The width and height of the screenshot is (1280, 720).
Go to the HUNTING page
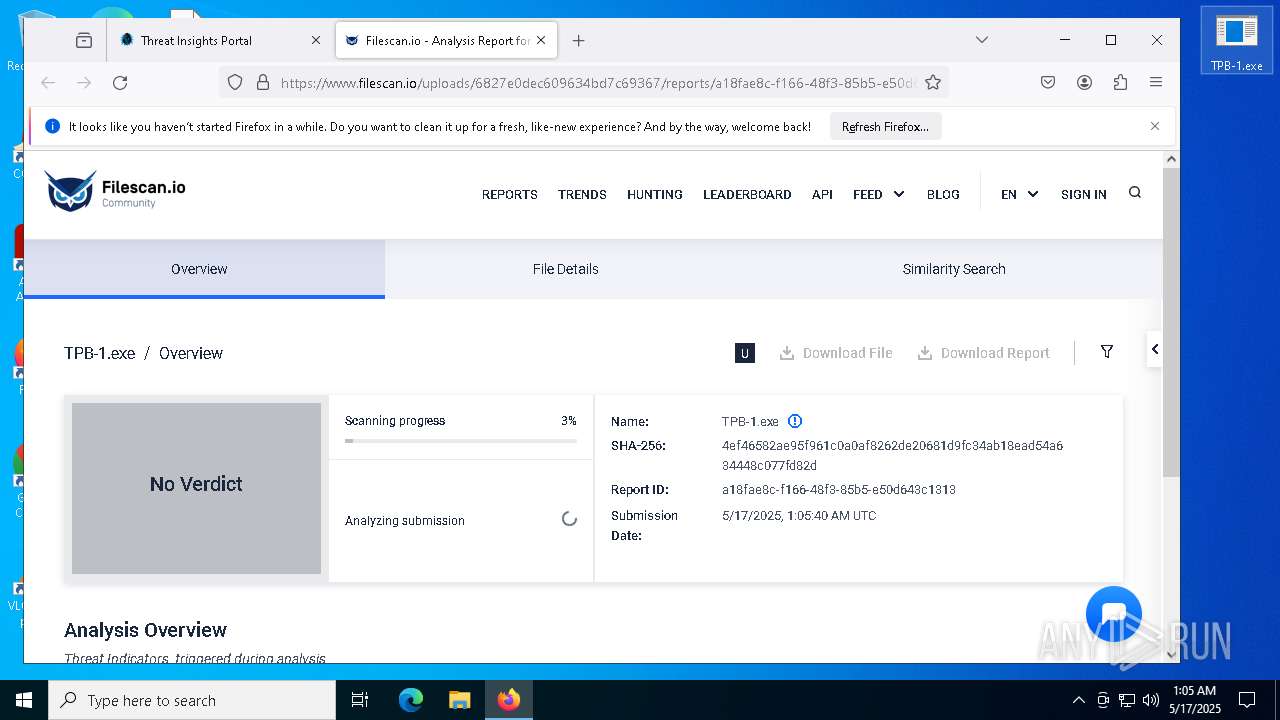point(655,194)
